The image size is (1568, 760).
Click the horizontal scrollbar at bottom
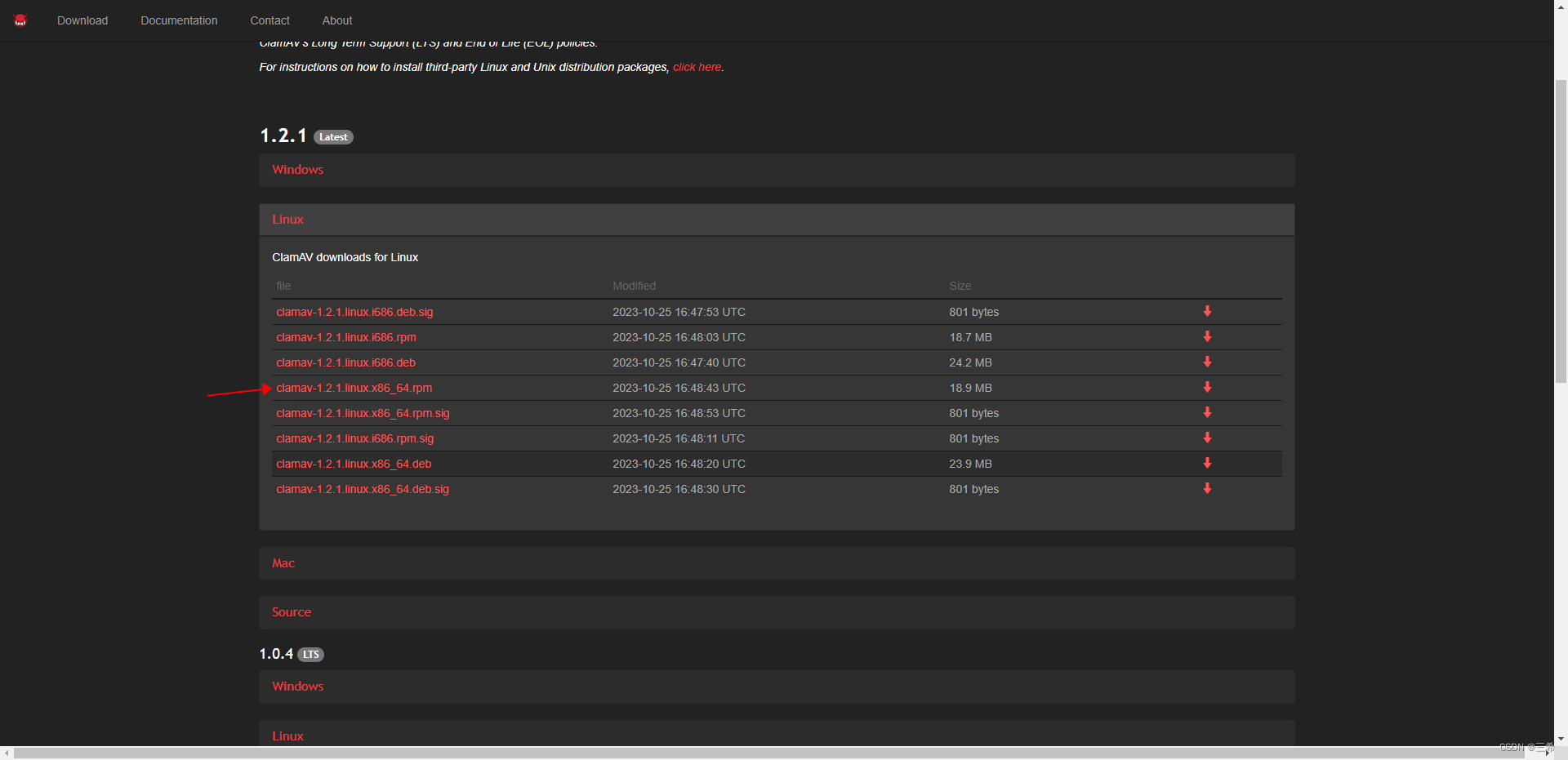click(768, 753)
